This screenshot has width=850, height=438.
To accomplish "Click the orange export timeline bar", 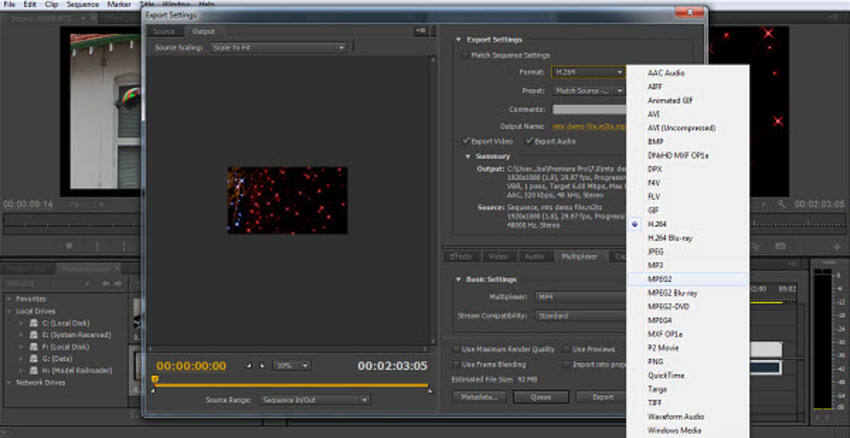I will pyautogui.click(x=292, y=385).
